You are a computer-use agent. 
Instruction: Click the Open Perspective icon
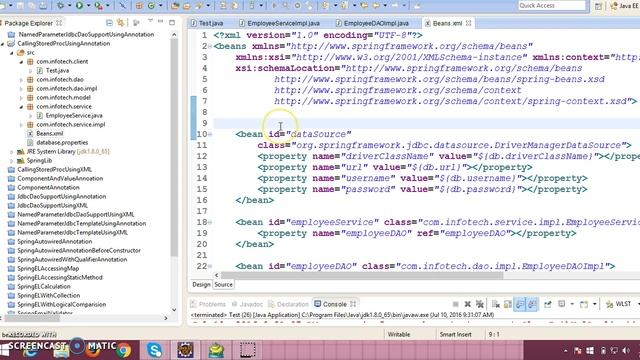pos(598,6)
